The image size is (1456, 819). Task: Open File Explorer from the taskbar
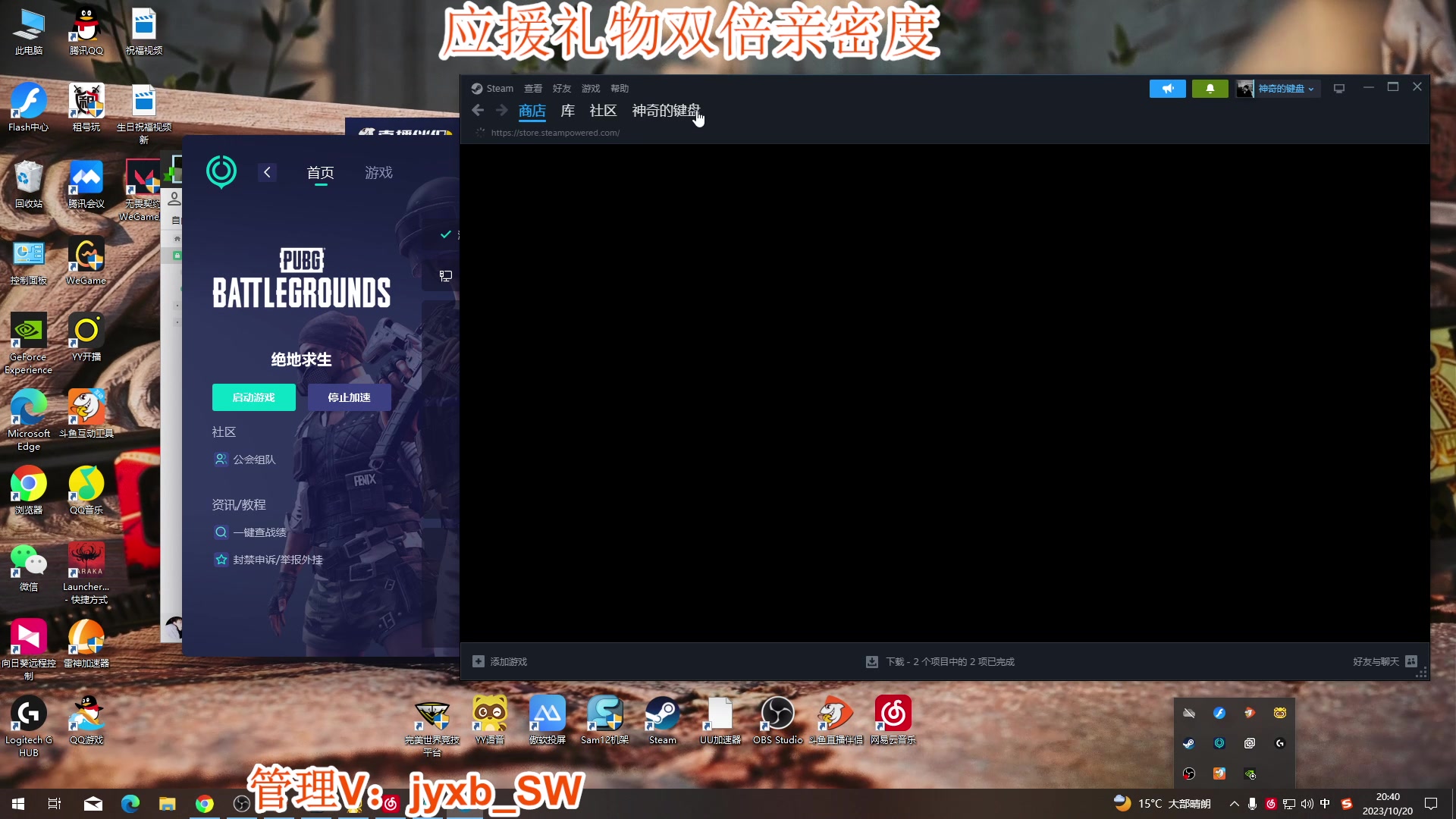pyautogui.click(x=167, y=804)
